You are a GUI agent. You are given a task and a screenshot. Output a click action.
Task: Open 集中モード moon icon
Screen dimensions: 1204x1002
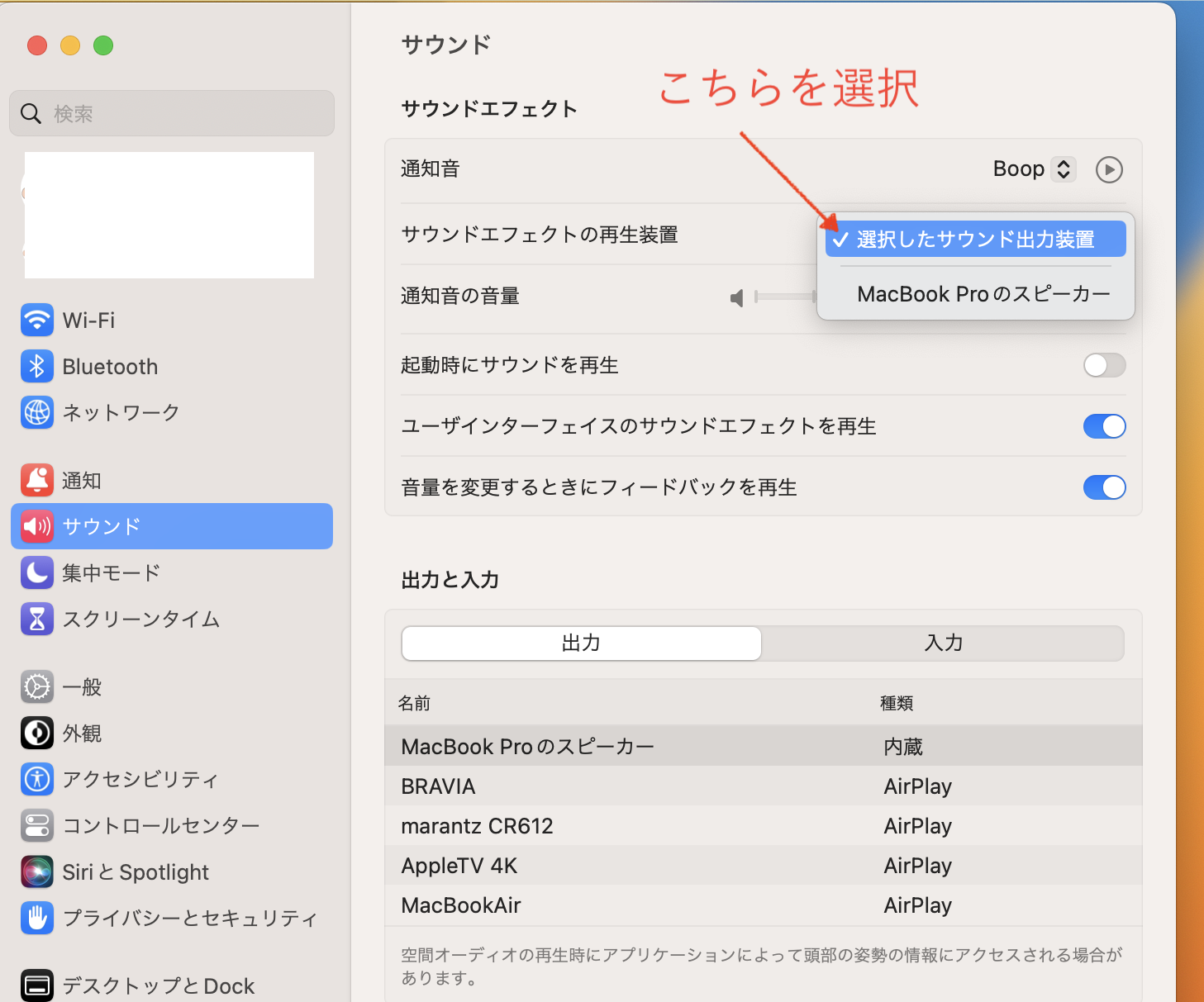pyautogui.click(x=37, y=572)
